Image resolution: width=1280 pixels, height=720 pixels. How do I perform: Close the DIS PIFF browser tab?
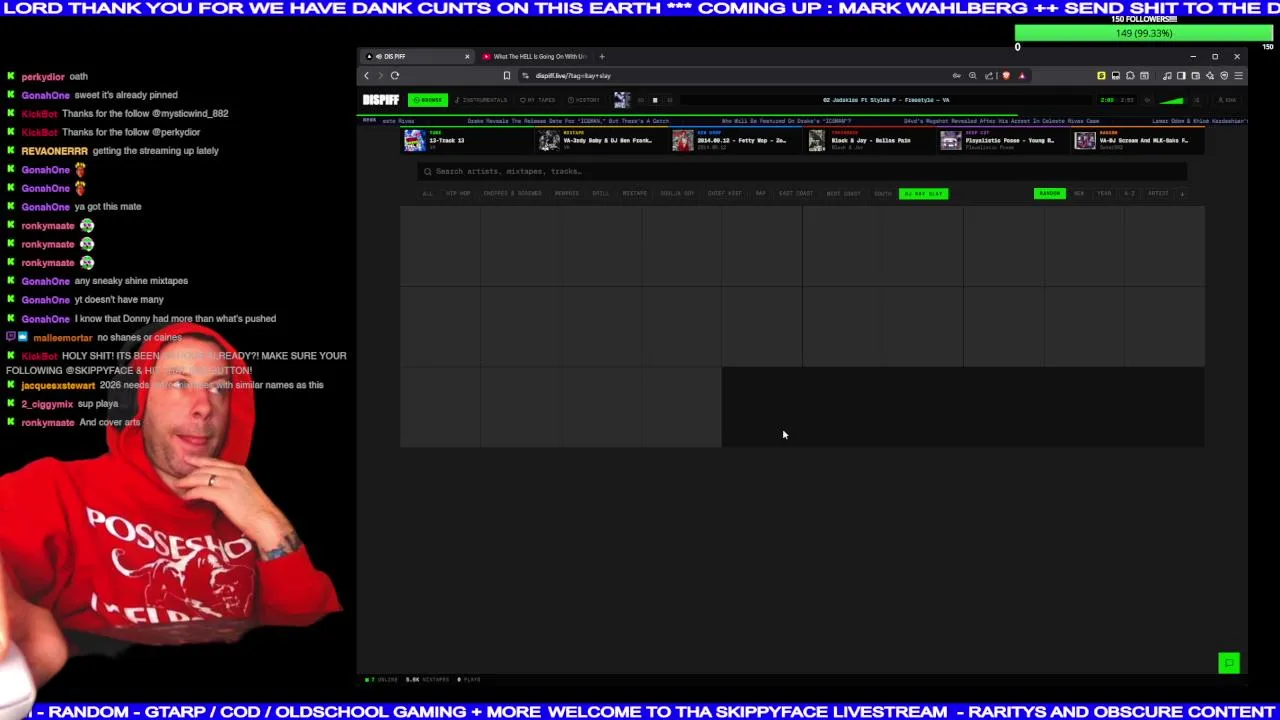click(466, 56)
